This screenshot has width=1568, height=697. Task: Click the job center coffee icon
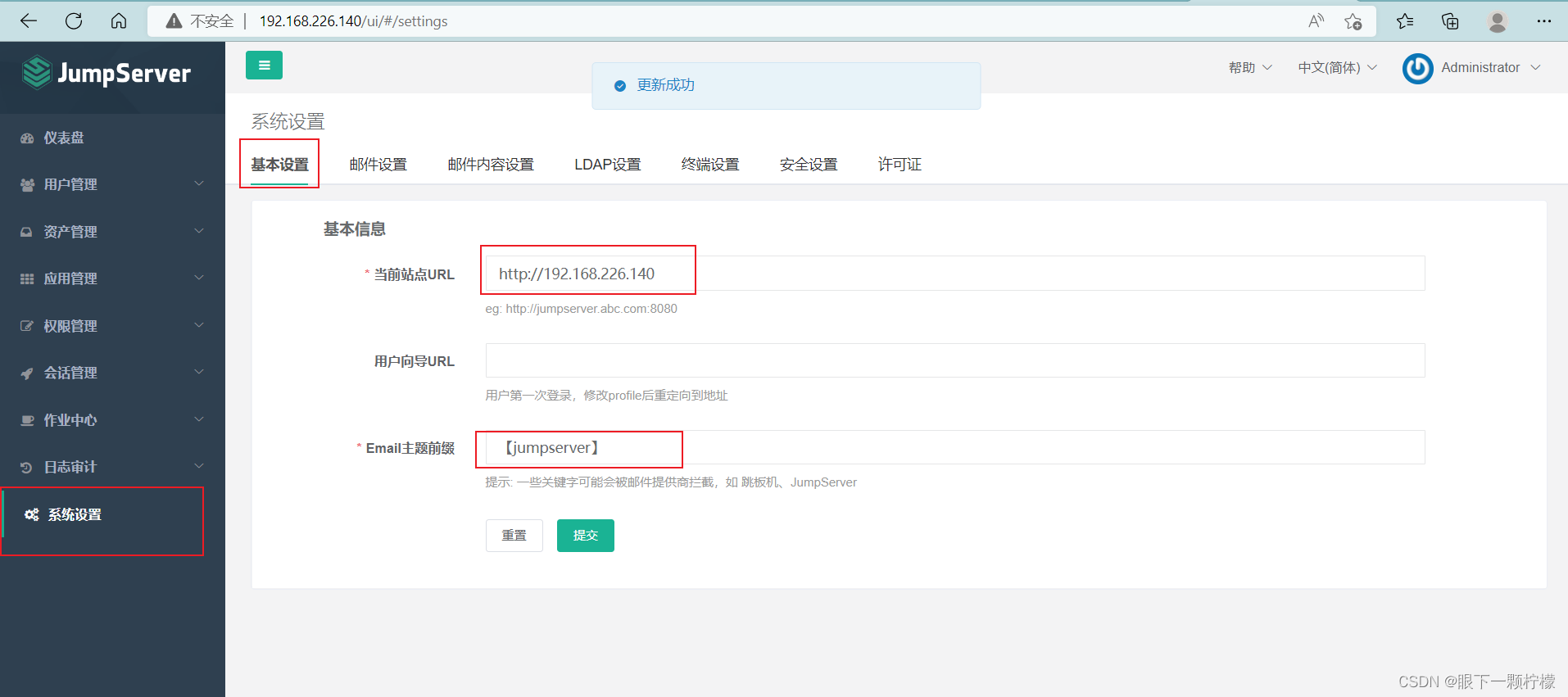click(x=27, y=420)
